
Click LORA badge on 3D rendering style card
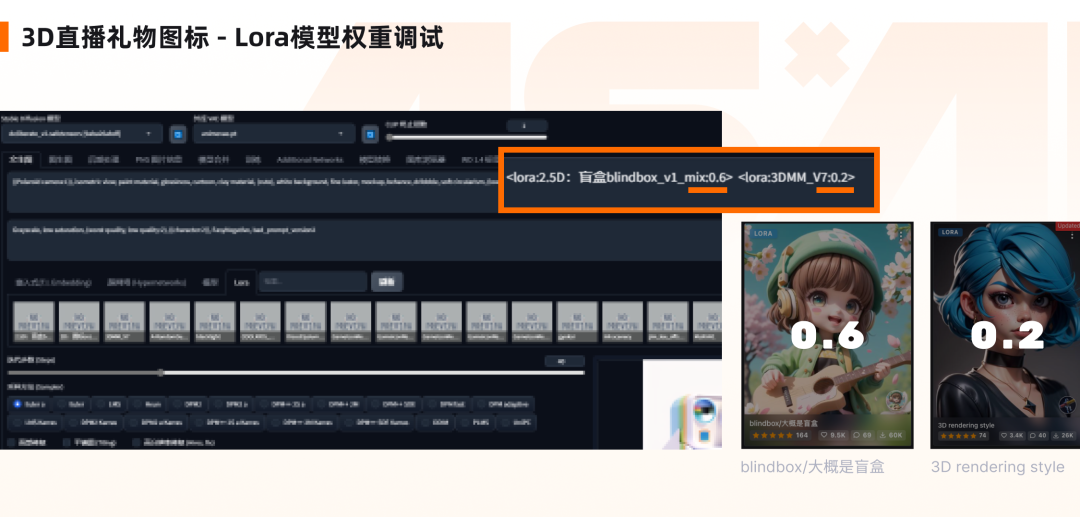point(950,233)
